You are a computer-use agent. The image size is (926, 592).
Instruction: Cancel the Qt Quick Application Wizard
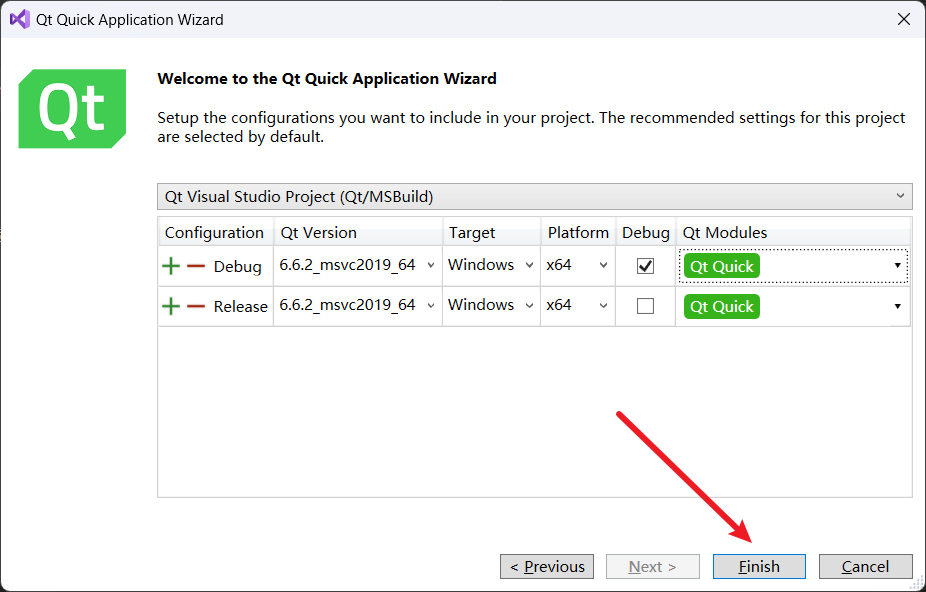[x=865, y=566]
